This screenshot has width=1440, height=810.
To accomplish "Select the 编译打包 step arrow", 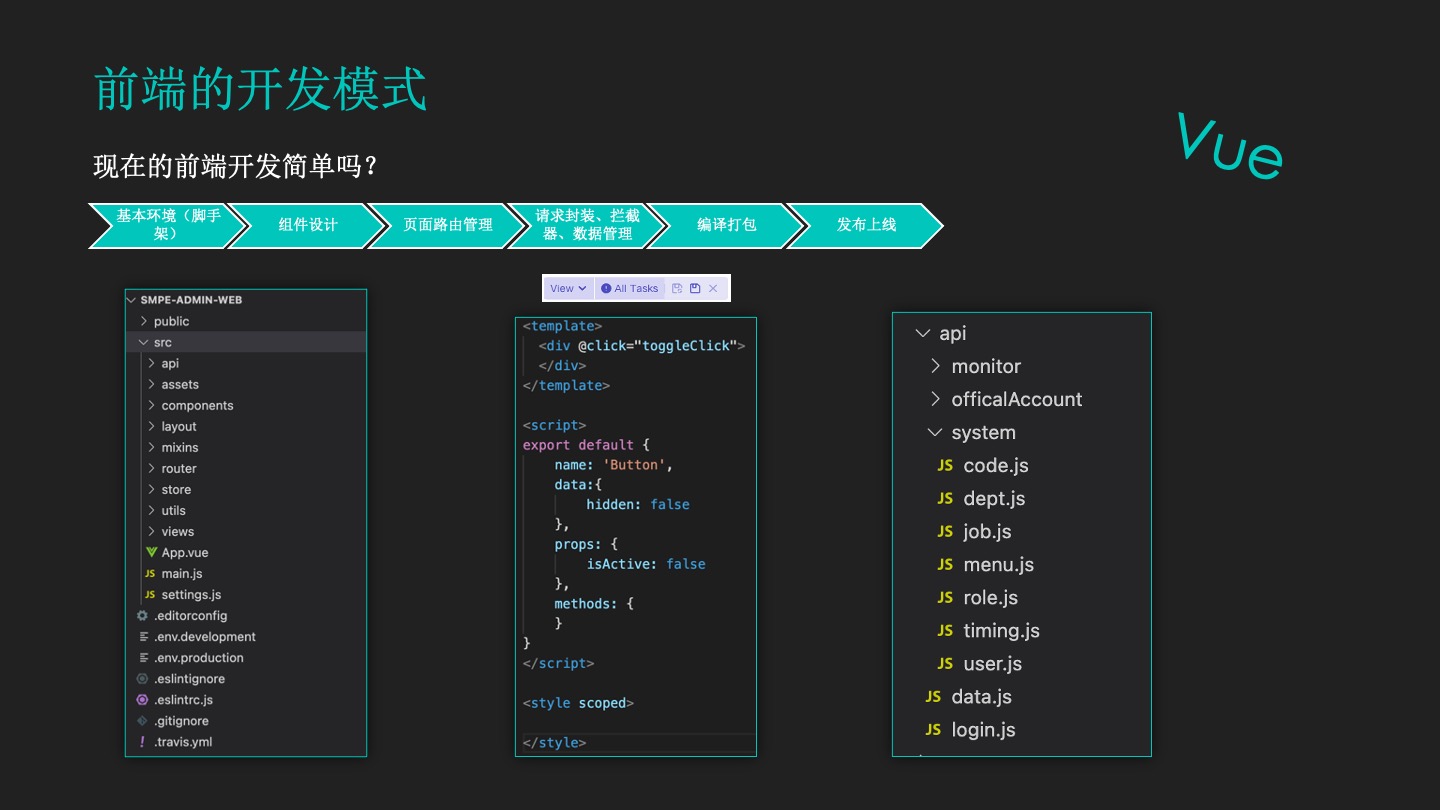I will coord(726,225).
